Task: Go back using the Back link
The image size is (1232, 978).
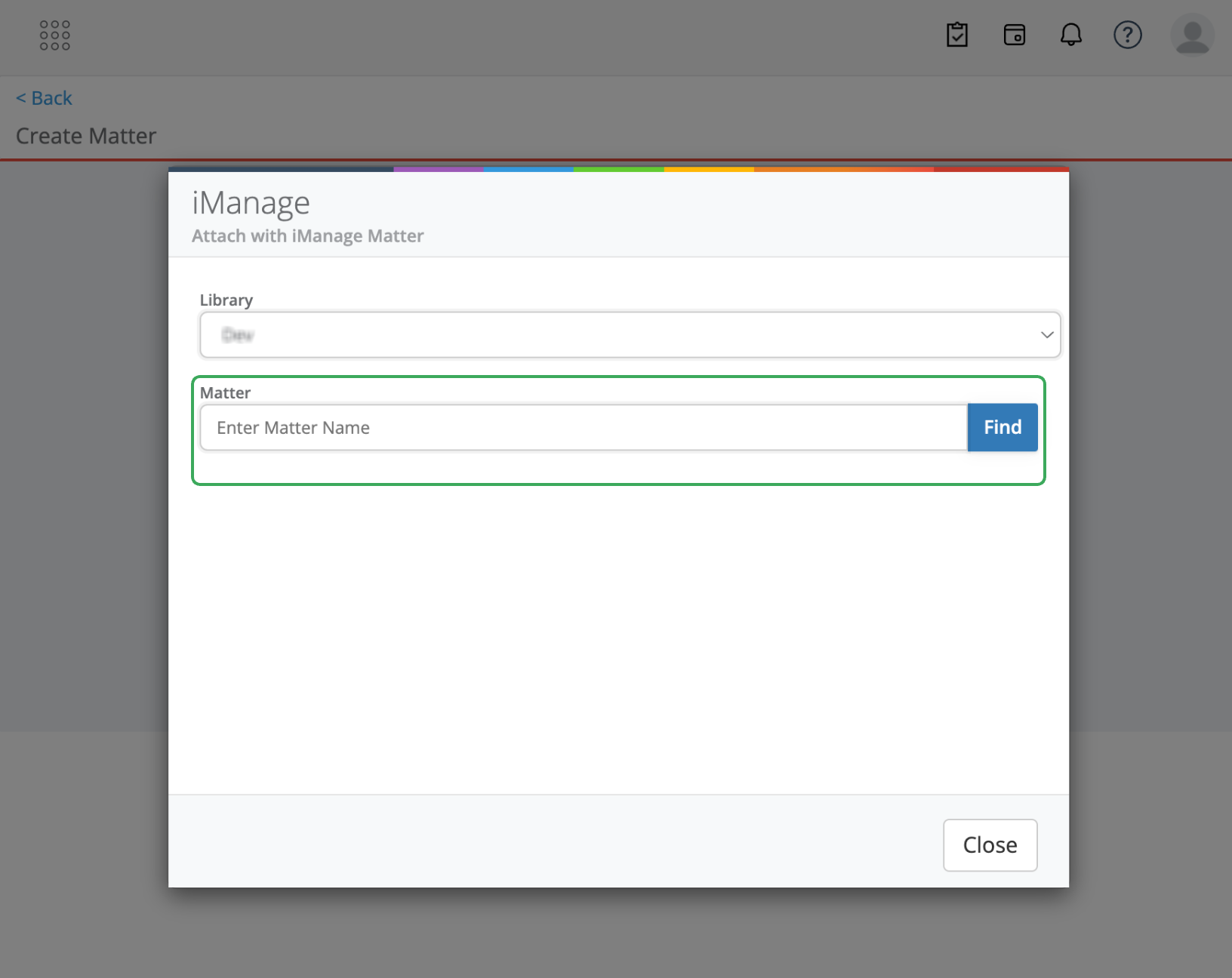Action: tap(44, 98)
